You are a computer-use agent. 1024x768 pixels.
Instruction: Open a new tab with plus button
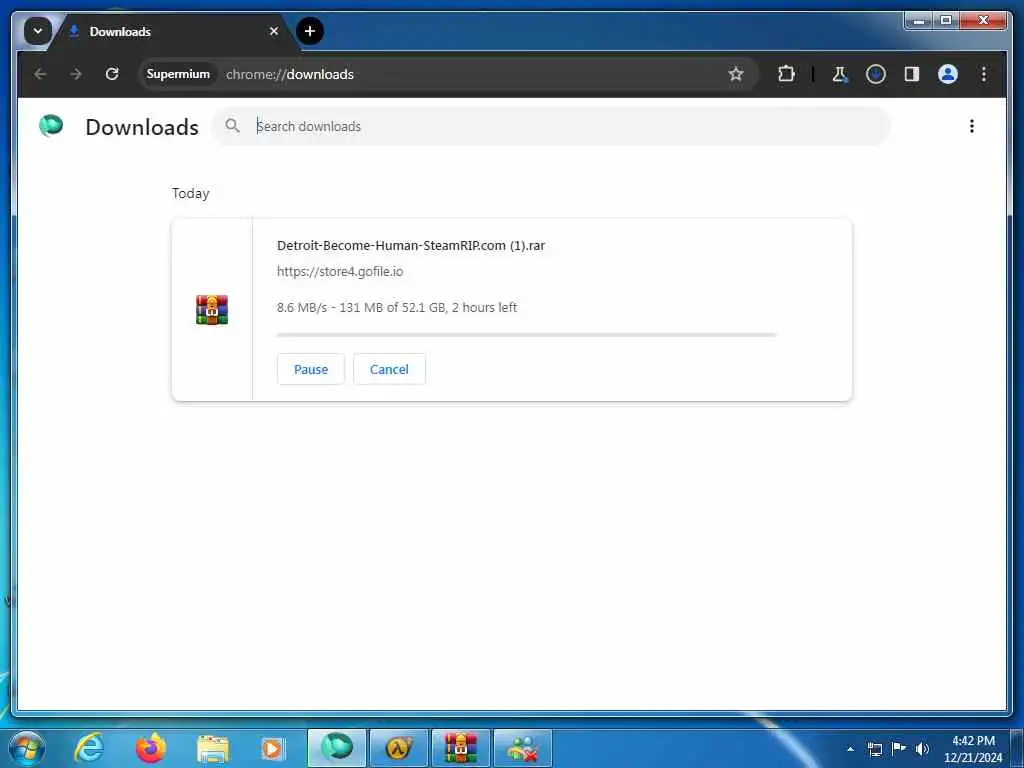(310, 31)
